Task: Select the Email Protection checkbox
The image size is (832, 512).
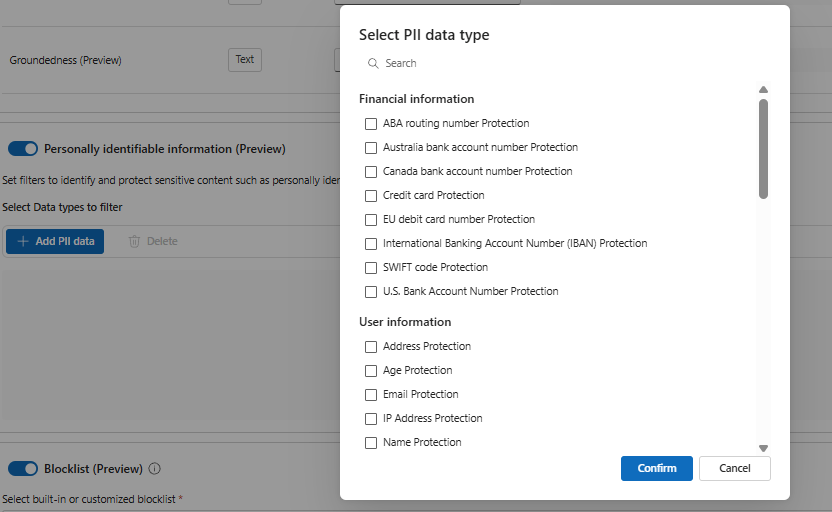Action: click(x=371, y=395)
